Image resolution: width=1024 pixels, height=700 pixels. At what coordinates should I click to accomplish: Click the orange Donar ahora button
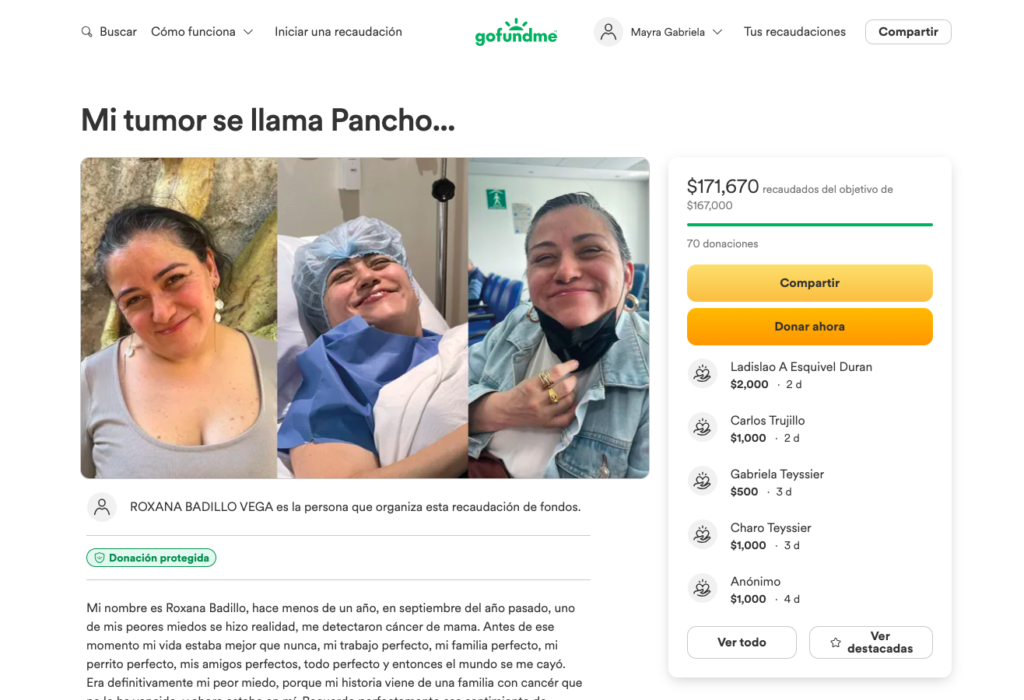[809, 326]
